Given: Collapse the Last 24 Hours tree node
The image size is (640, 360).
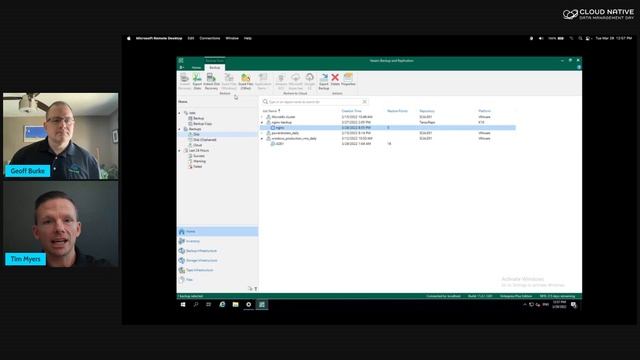Looking at the screenshot, I should click(180, 151).
